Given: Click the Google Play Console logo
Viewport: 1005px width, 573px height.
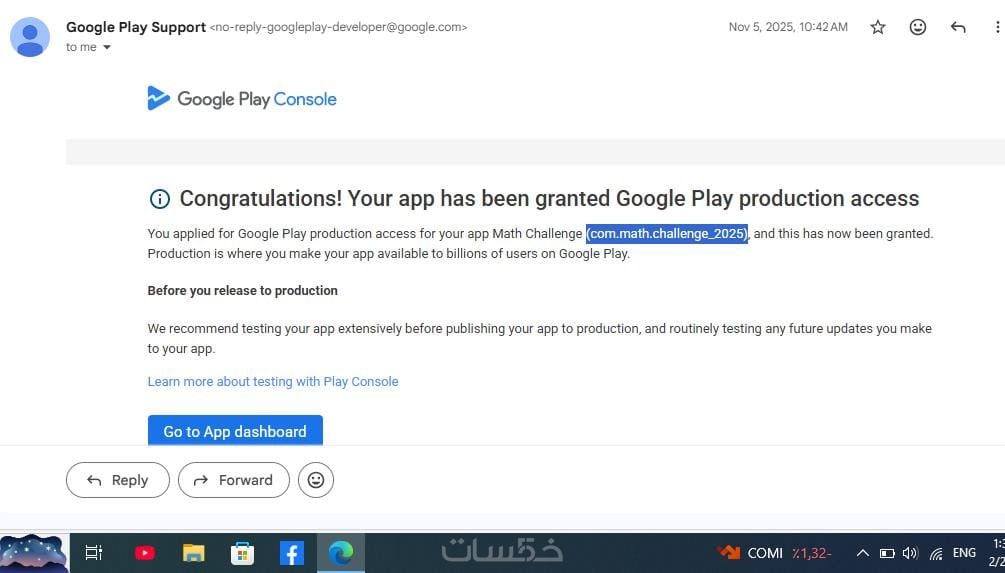Looking at the screenshot, I should [242, 98].
